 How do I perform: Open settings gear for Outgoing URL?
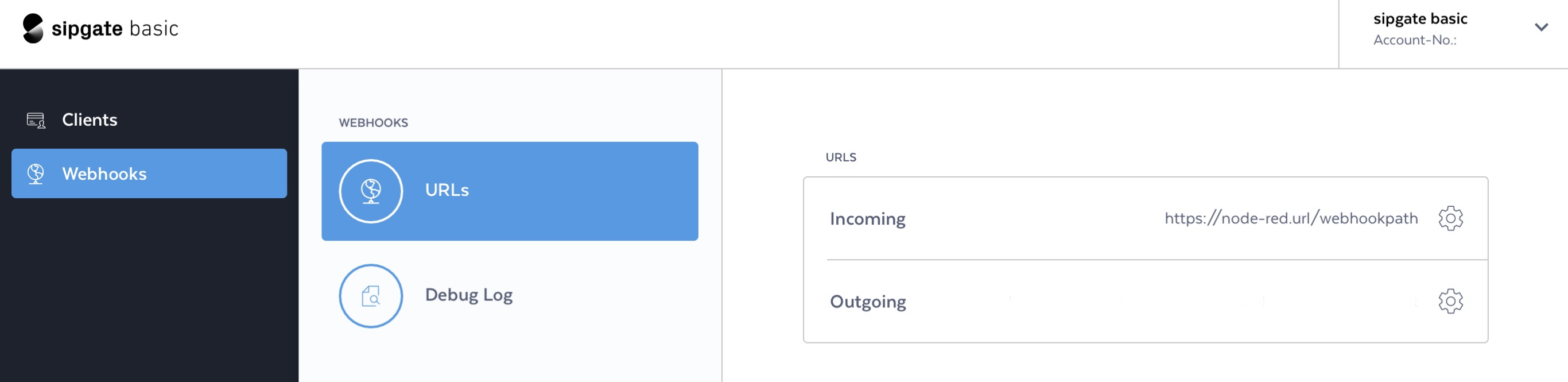(1450, 301)
